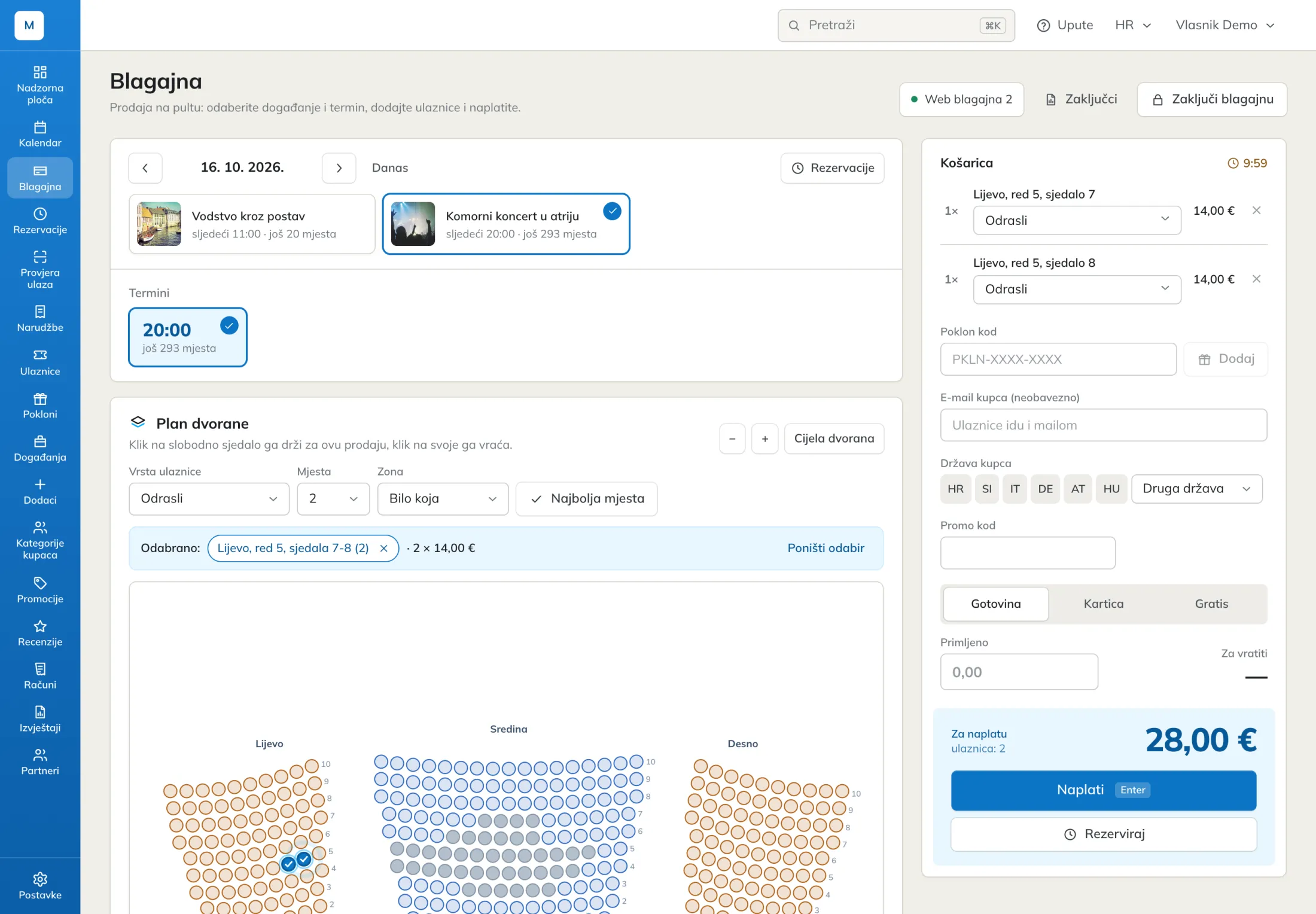The height and width of the screenshot is (914, 1316).
Task: Open the Zona dropdown
Action: pyautogui.click(x=443, y=499)
